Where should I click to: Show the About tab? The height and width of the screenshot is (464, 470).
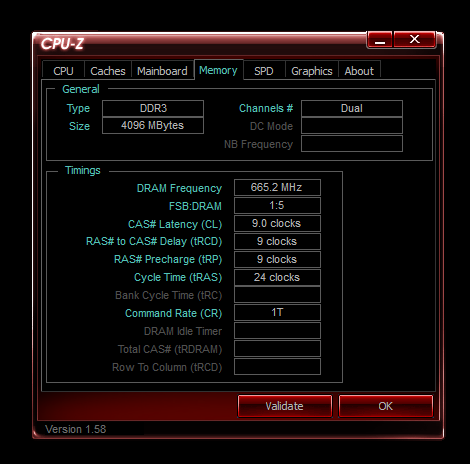click(x=359, y=71)
